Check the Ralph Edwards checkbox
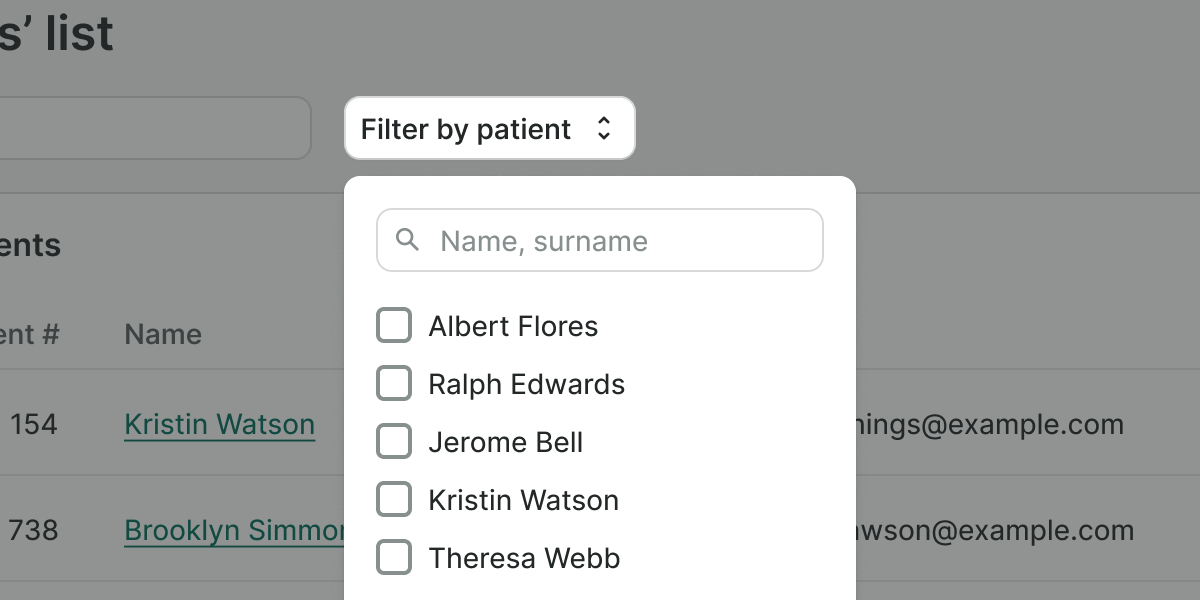The width and height of the screenshot is (1200, 600). pos(394,384)
